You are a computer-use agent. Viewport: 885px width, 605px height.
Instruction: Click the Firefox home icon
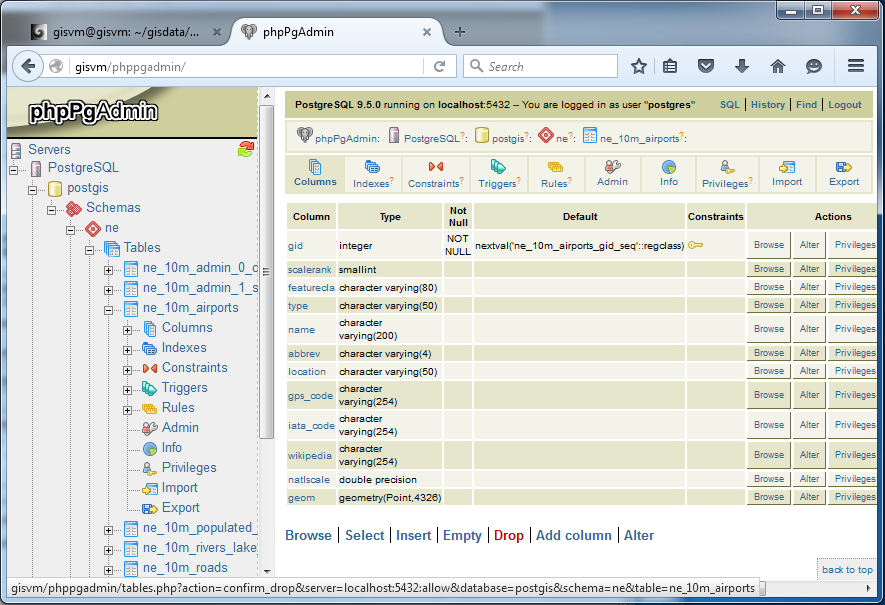(x=778, y=66)
